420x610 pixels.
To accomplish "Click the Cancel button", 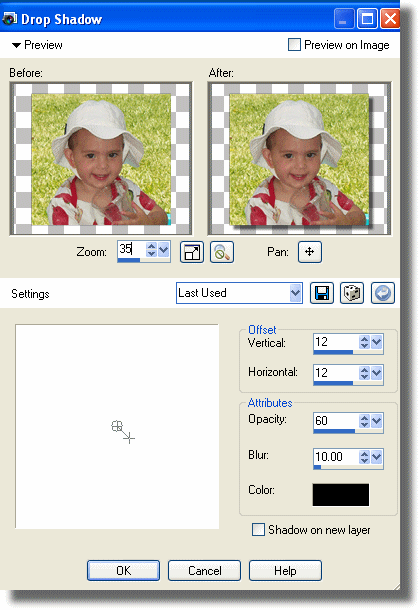I will 204,570.
